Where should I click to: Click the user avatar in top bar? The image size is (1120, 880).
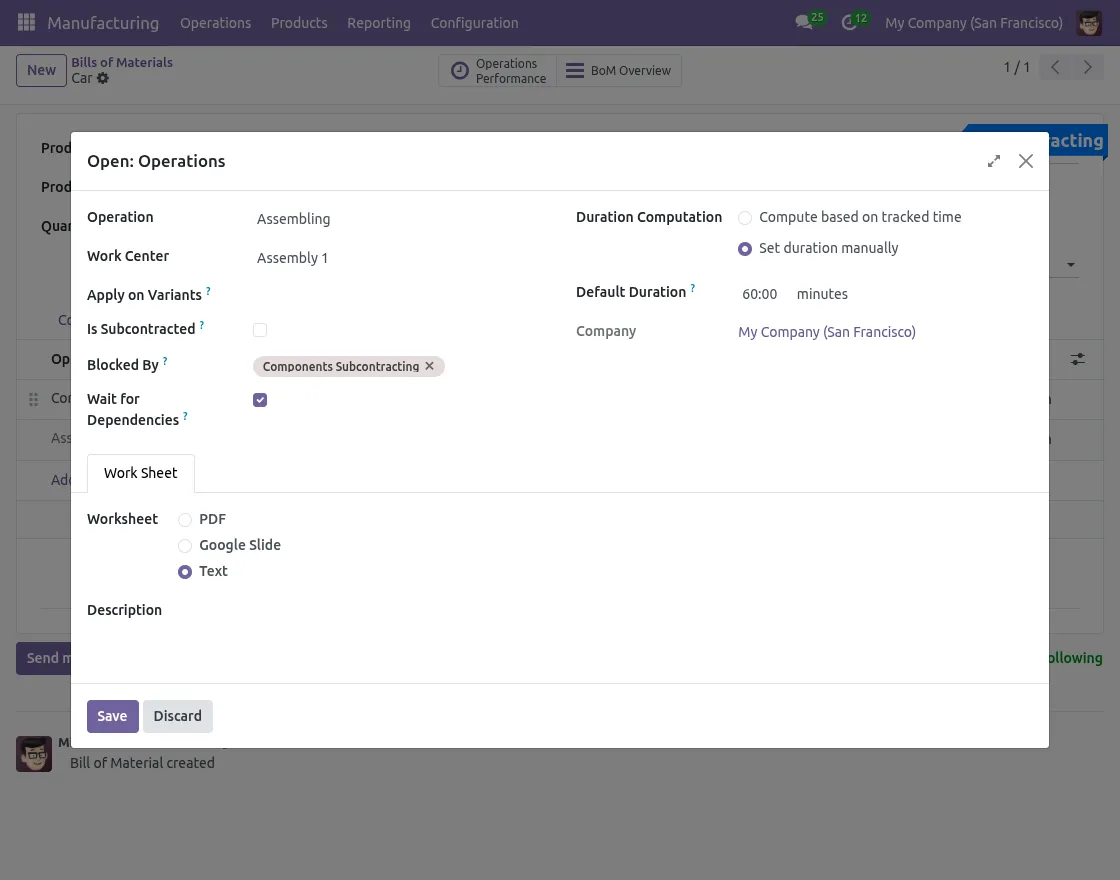(1088, 22)
